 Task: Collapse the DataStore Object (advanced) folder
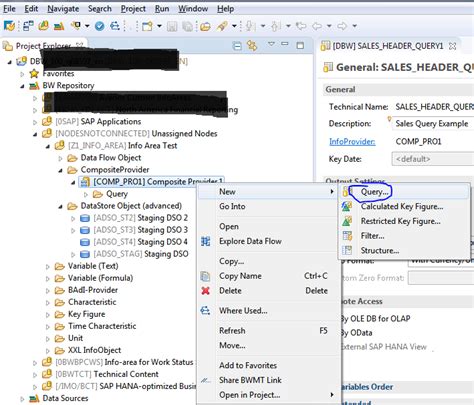tap(60, 207)
